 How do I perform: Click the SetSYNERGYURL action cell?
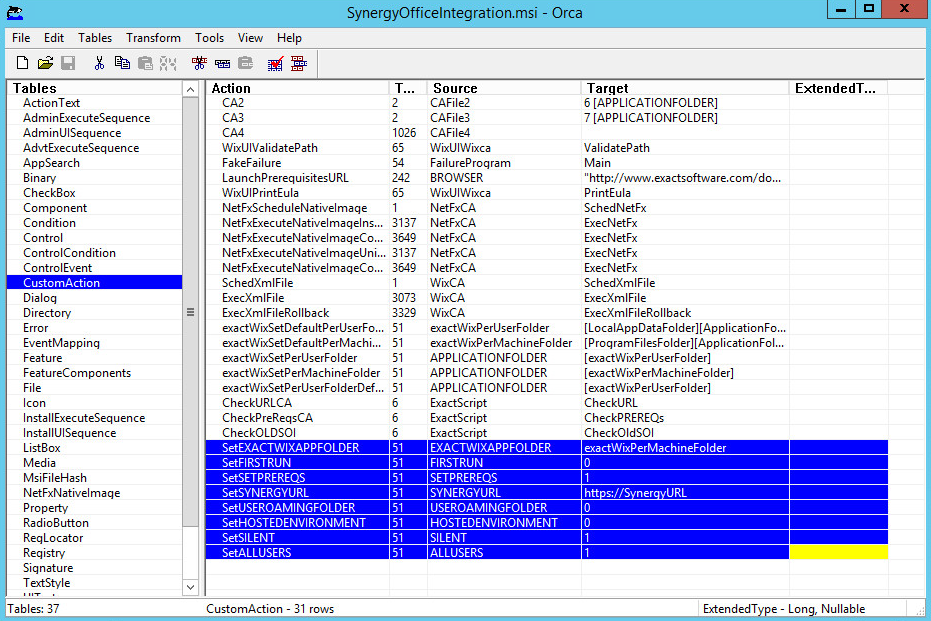[297, 493]
